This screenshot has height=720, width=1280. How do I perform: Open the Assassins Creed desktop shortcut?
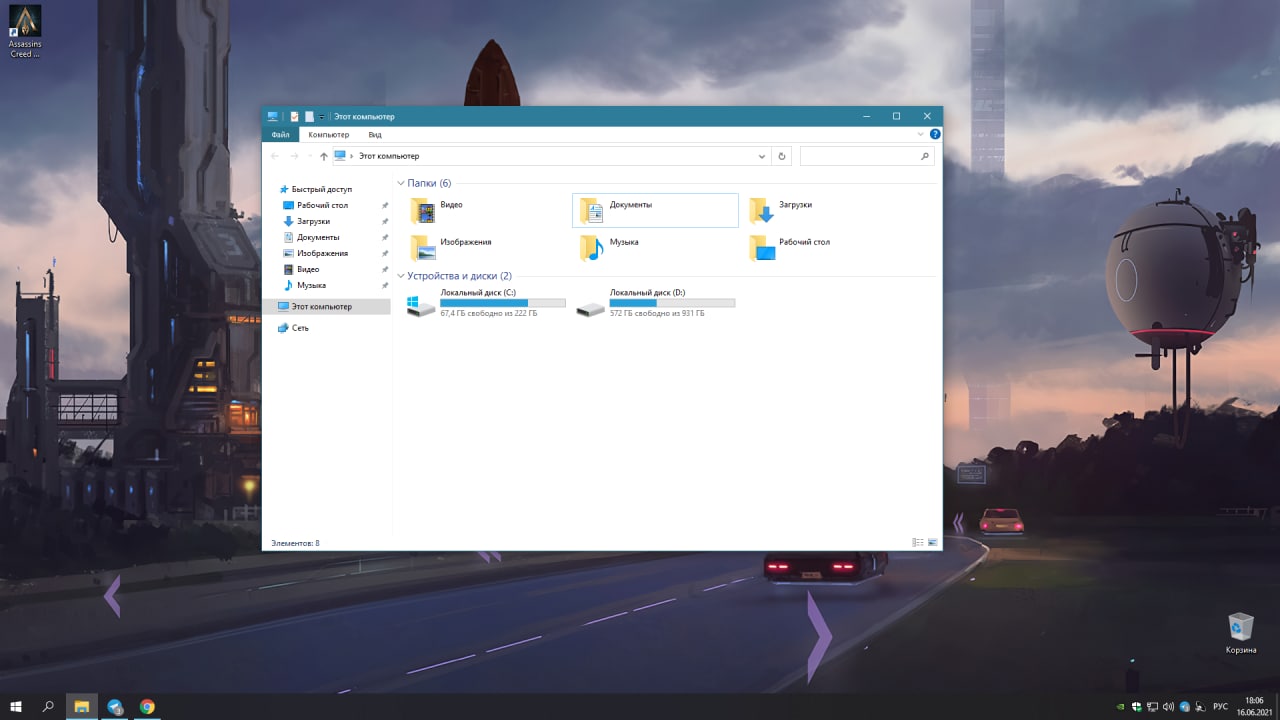point(24,32)
